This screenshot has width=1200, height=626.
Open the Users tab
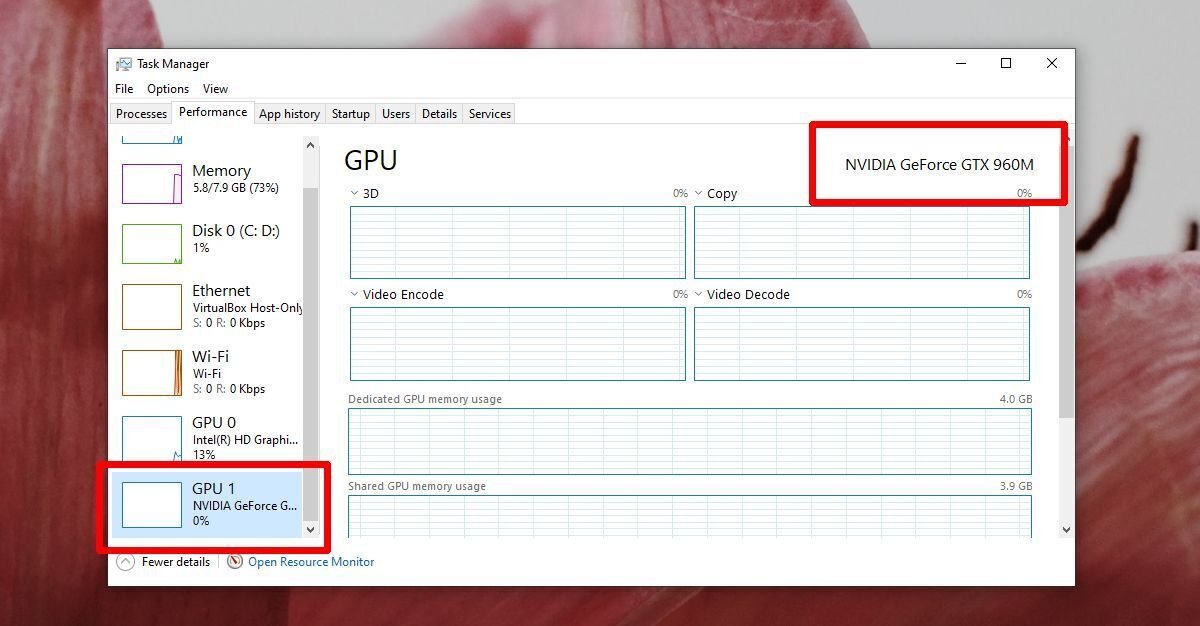(x=396, y=114)
